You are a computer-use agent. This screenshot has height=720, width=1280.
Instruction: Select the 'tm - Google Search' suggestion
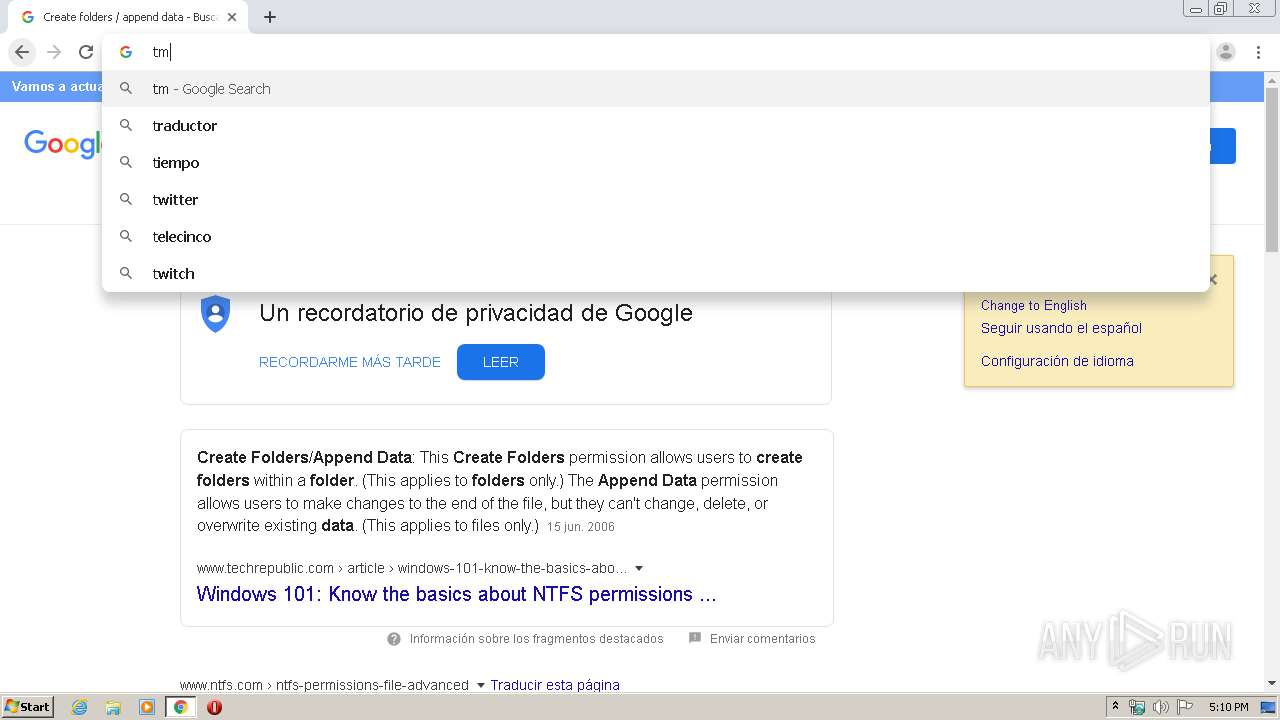[x=656, y=89]
